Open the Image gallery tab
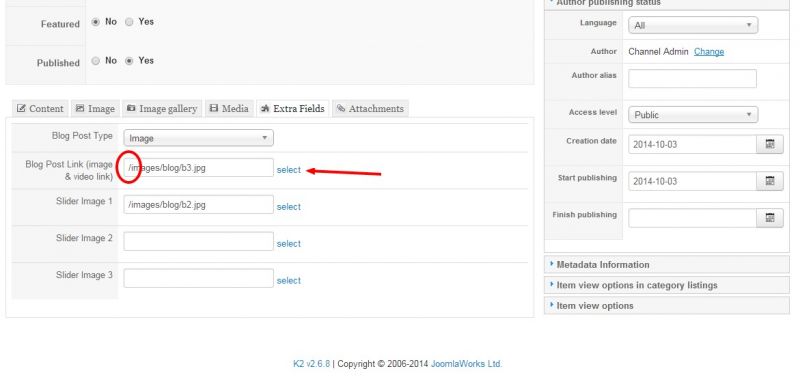Screen dimensions: 800x384 (x=162, y=109)
